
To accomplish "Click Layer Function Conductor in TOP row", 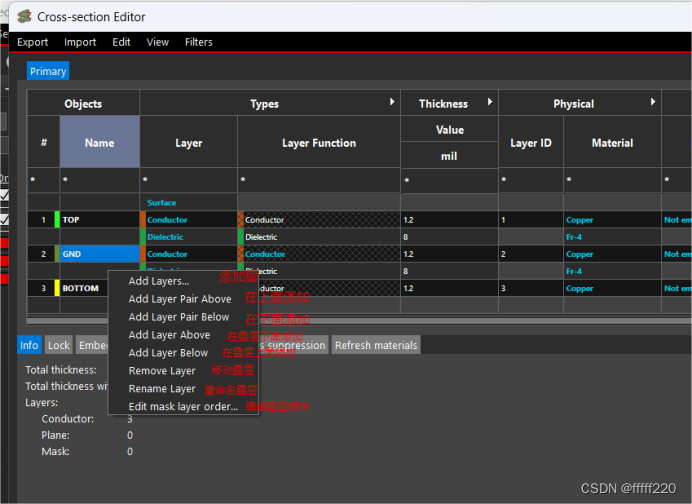I will 319,219.
